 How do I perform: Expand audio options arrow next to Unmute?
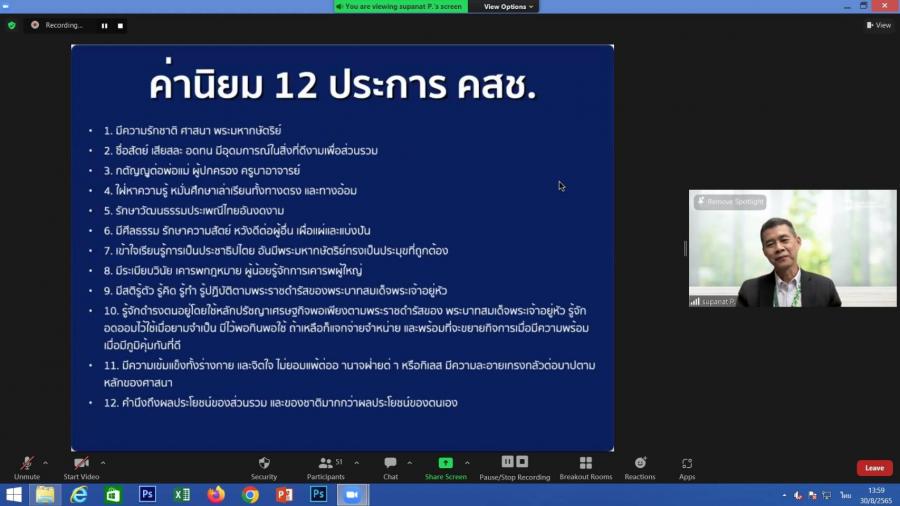pos(46,463)
